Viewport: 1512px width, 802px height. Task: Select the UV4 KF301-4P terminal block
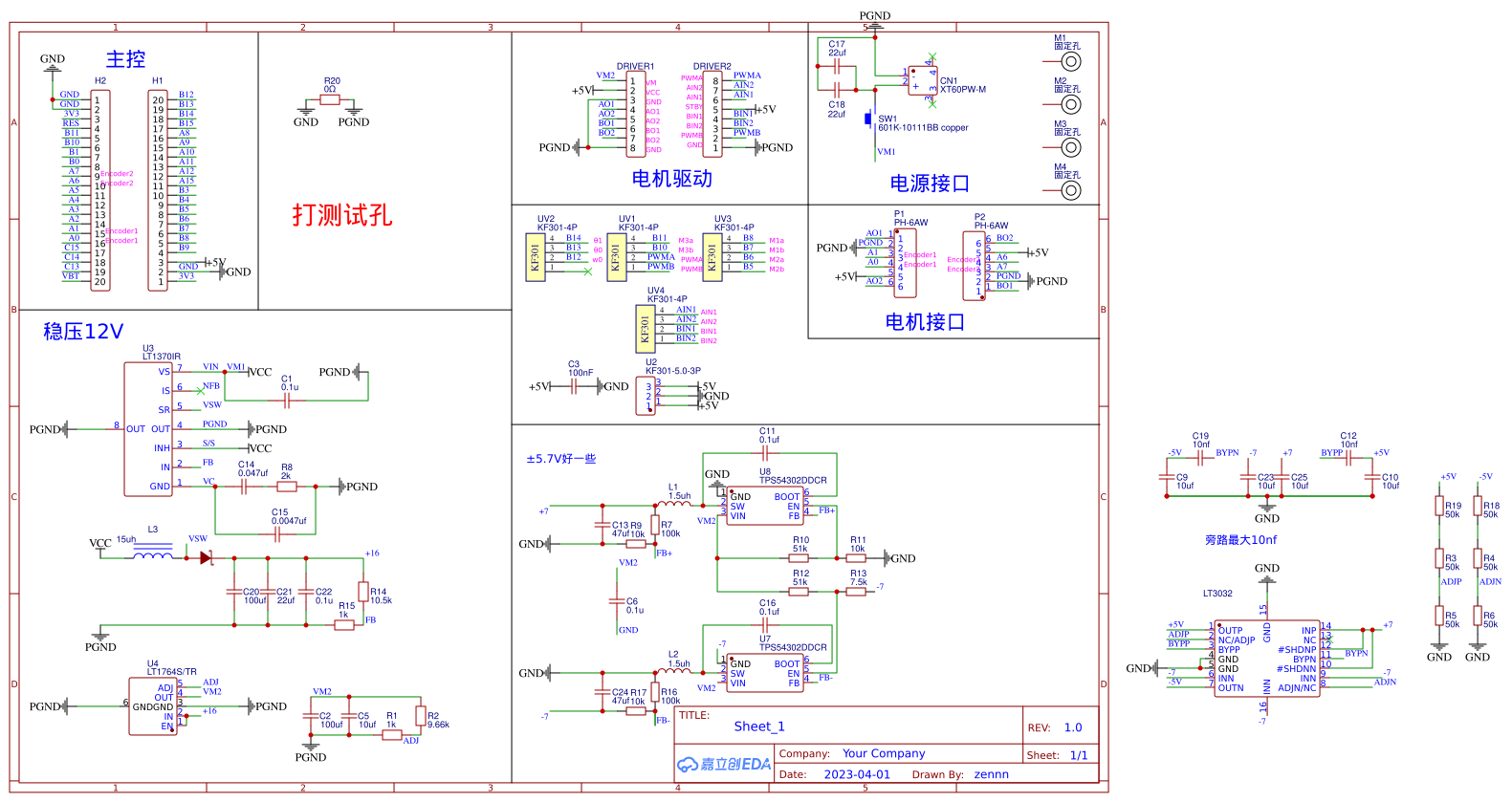click(x=646, y=330)
